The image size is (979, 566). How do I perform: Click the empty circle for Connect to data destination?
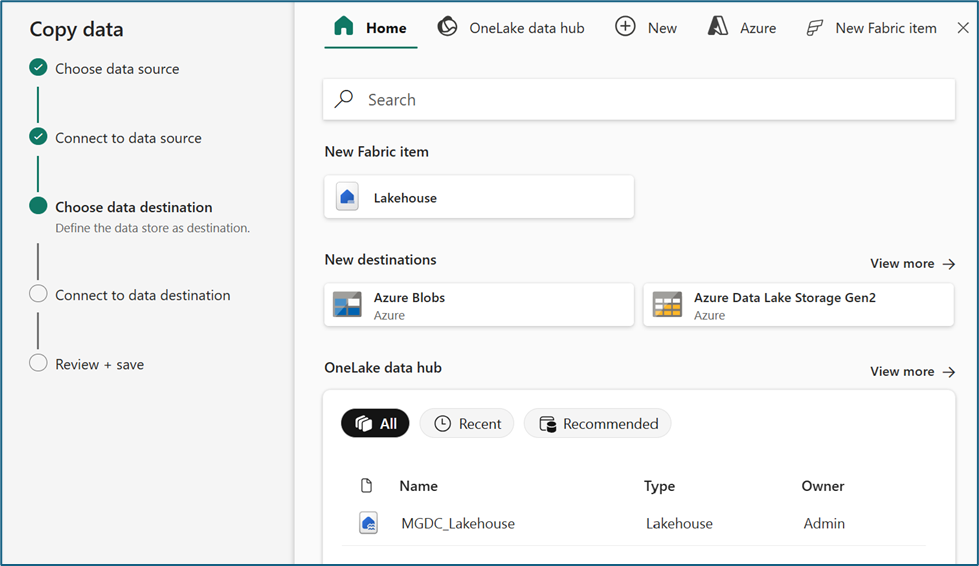tap(38, 294)
